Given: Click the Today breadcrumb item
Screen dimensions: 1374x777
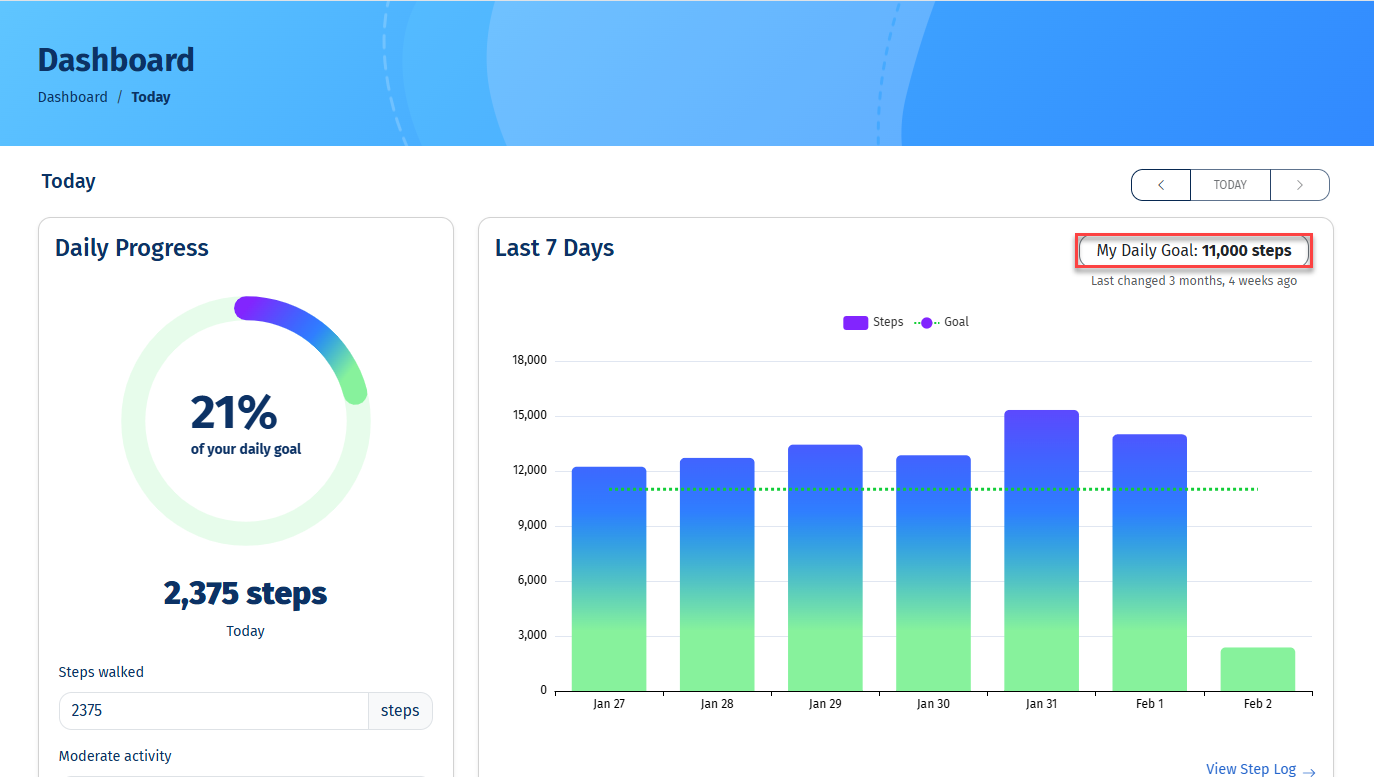Looking at the screenshot, I should (x=151, y=97).
